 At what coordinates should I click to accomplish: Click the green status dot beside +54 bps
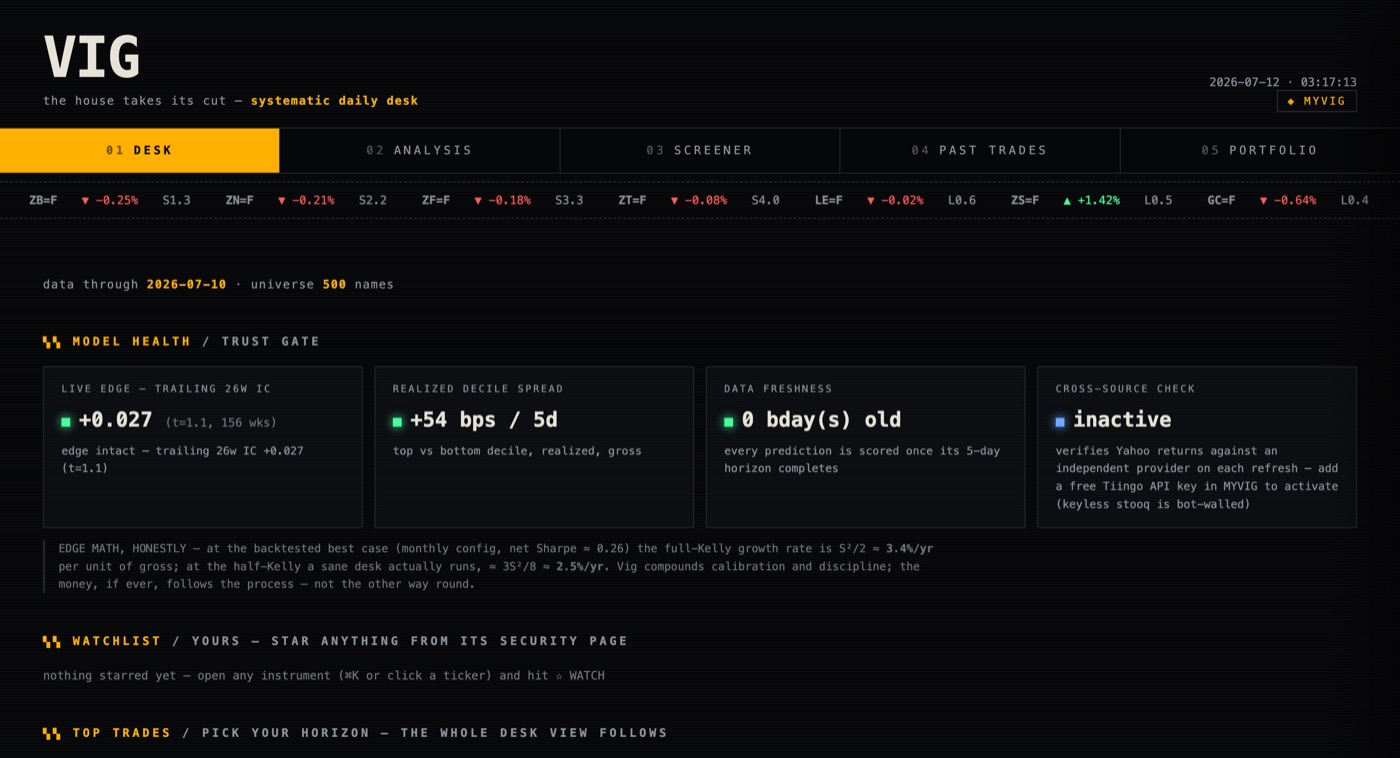pos(397,422)
